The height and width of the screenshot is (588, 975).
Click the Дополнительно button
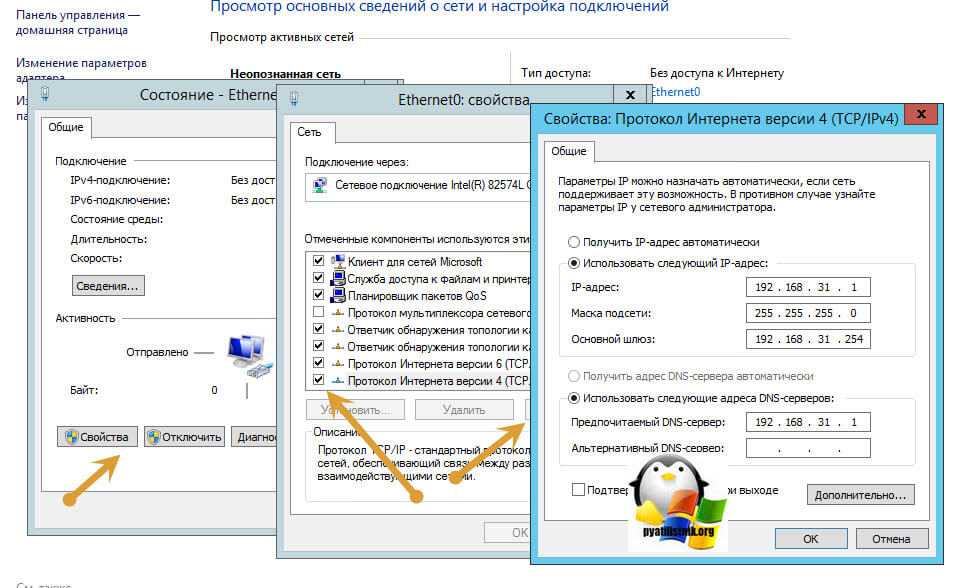[860, 494]
